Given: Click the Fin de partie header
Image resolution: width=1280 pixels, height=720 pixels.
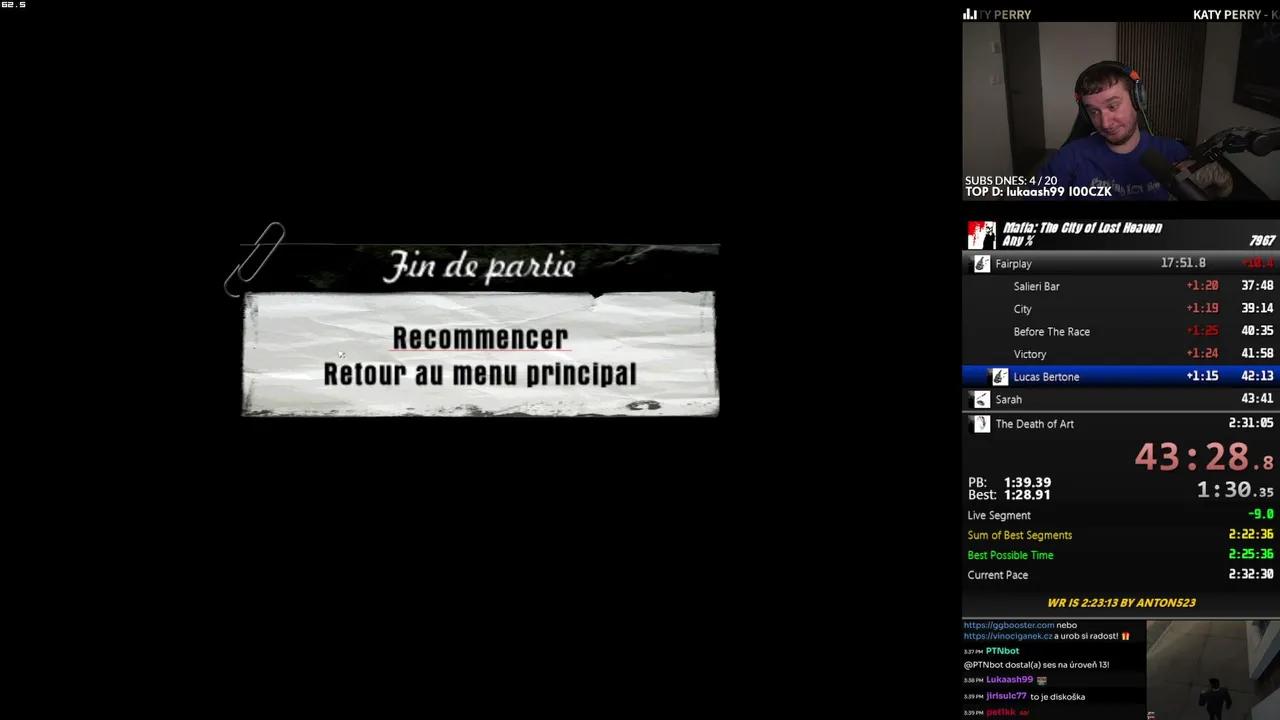Looking at the screenshot, I should point(480,266).
